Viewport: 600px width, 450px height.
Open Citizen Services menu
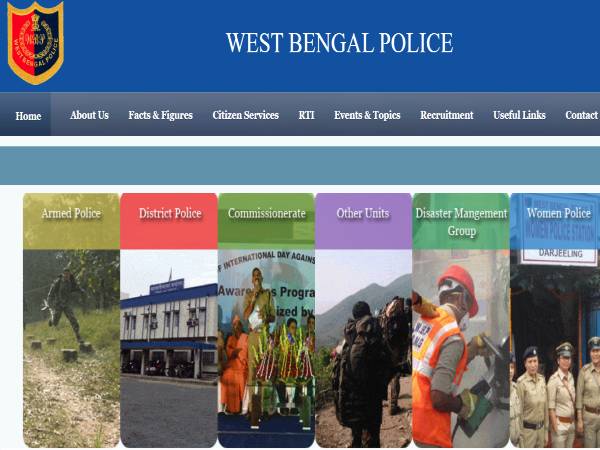click(245, 115)
